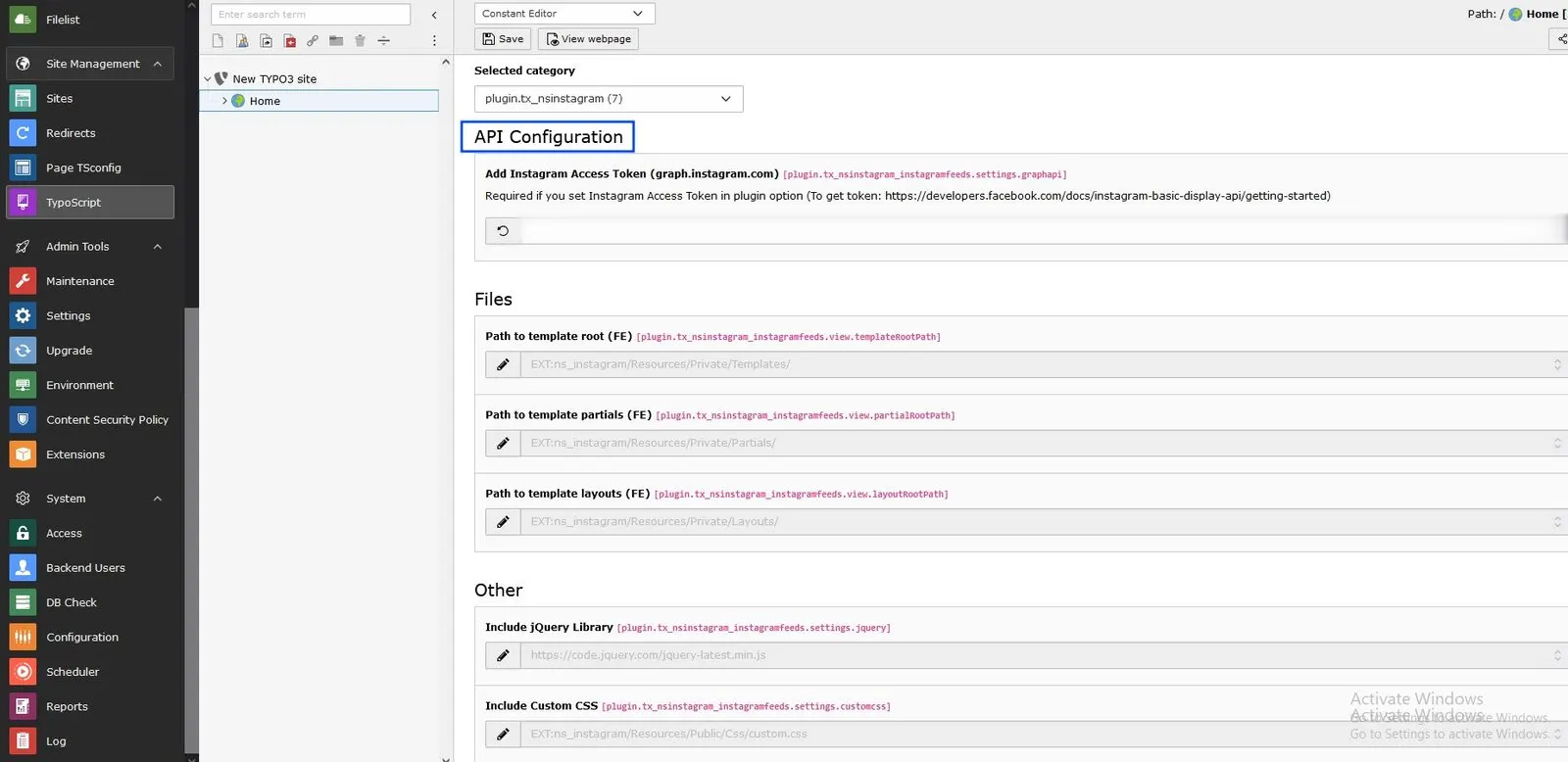Click the external link page icon
The image size is (1568, 762).
[x=313, y=40]
